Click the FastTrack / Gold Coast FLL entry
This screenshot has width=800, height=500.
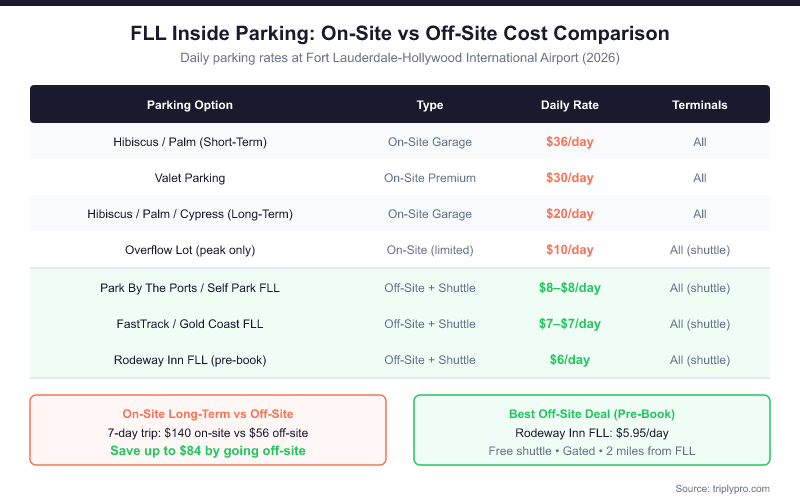(190, 324)
